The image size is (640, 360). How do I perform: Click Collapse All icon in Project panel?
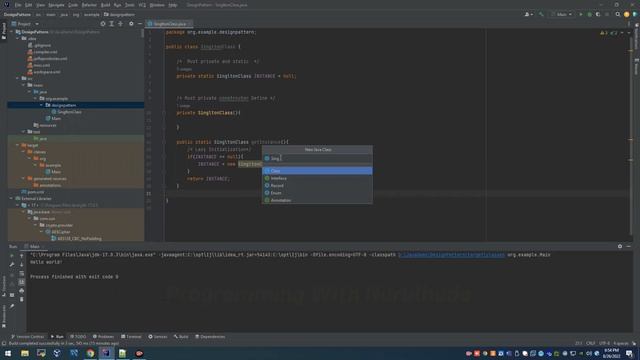[120, 24]
